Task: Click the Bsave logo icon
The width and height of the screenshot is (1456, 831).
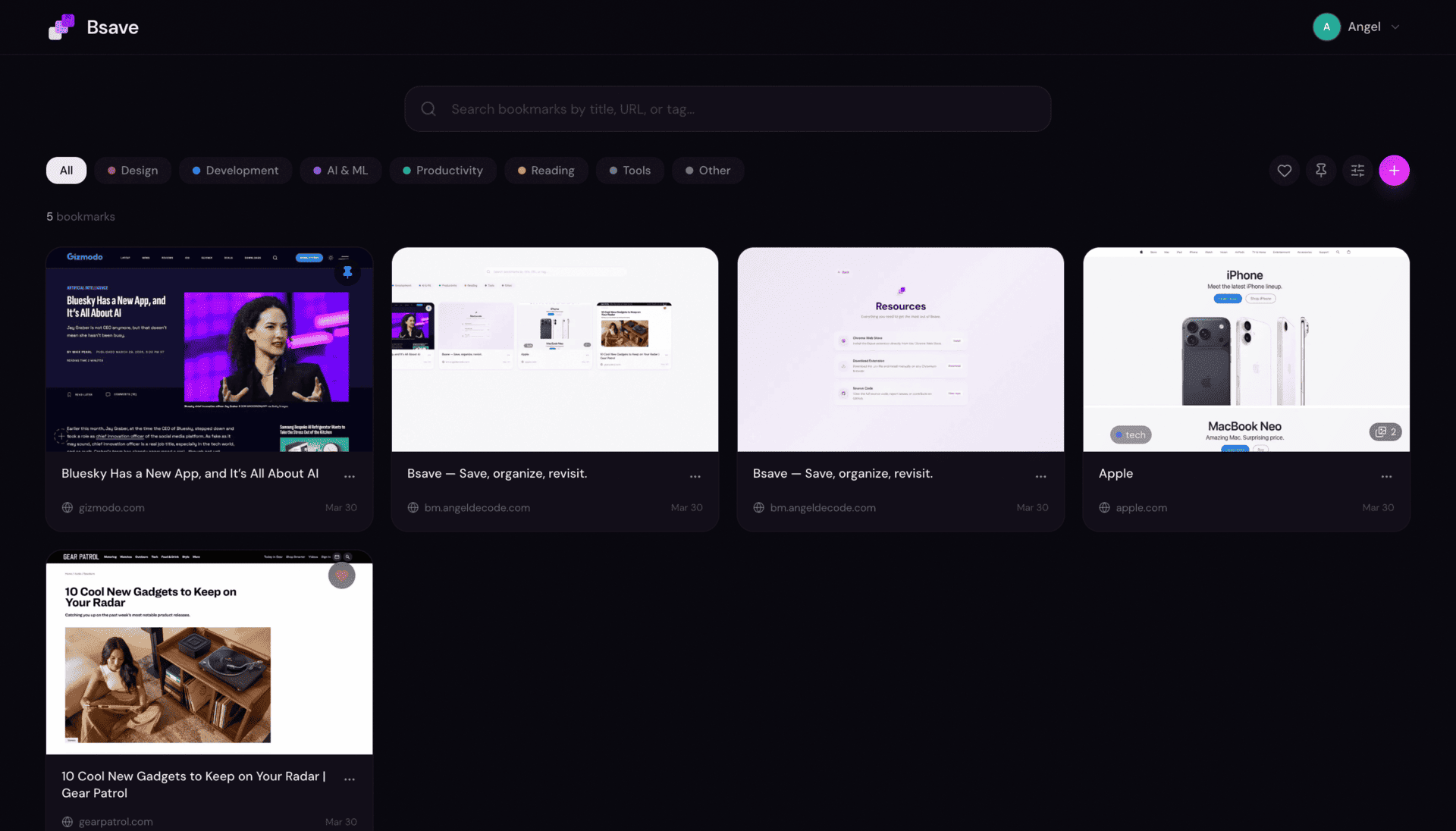Action: coord(61,27)
